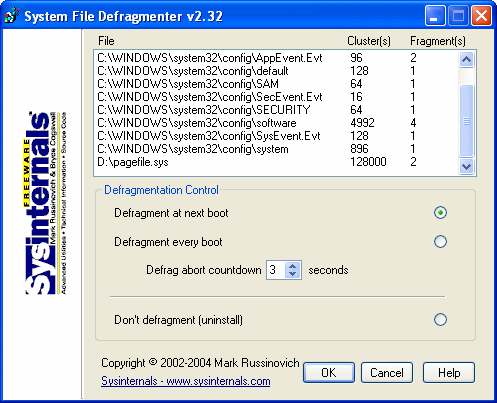
Task: Select Defragment at next boot option
Action: pyautogui.click(x=440, y=213)
